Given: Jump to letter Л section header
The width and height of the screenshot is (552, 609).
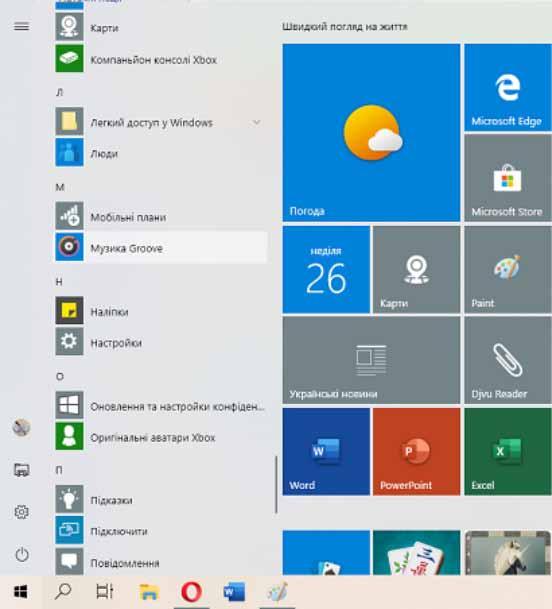Looking at the screenshot, I should (59, 92).
